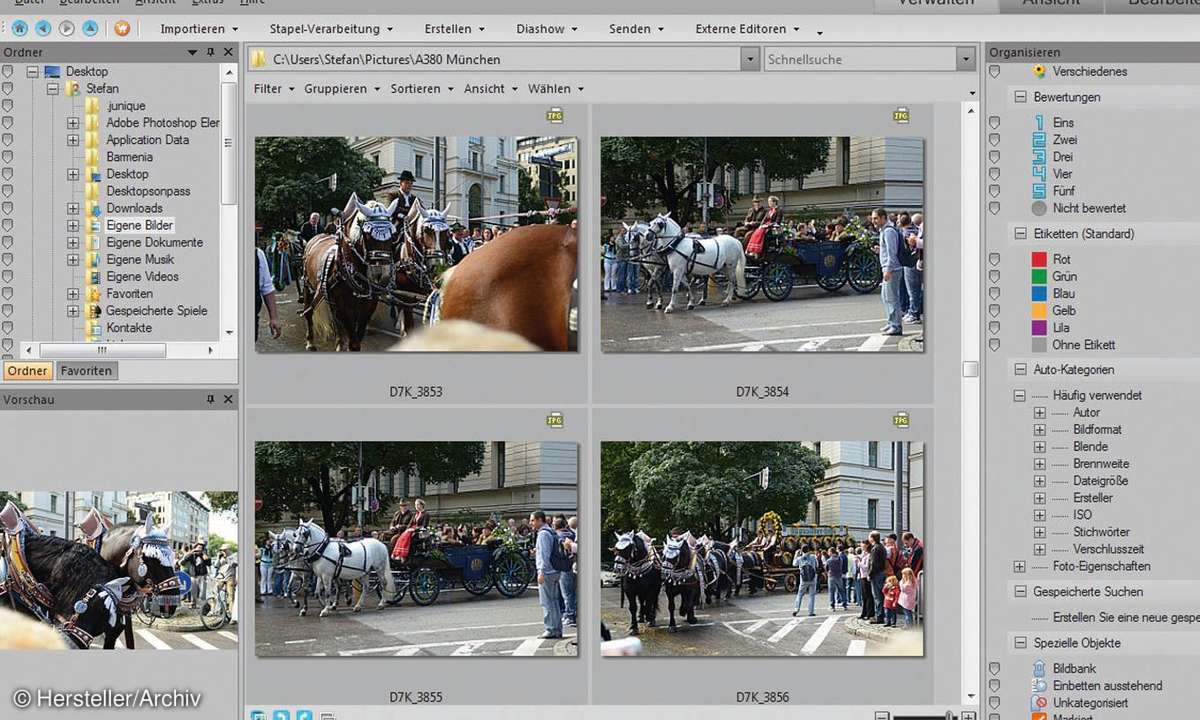Toggle the Easy-Select marker beside Lila
This screenshot has height=720, width=1200.
pos(994,328)
